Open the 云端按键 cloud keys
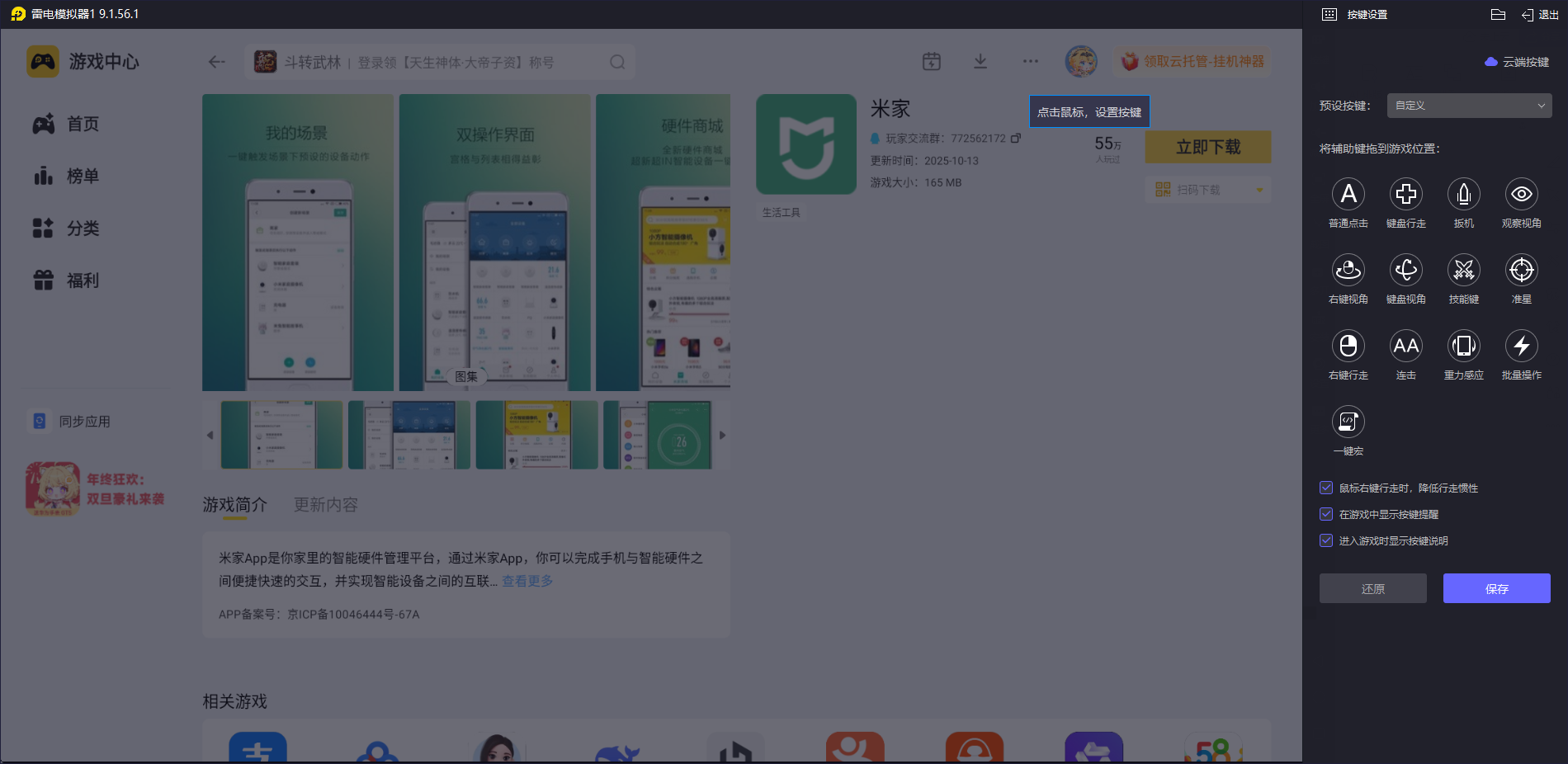 (x=1517, y=62)
